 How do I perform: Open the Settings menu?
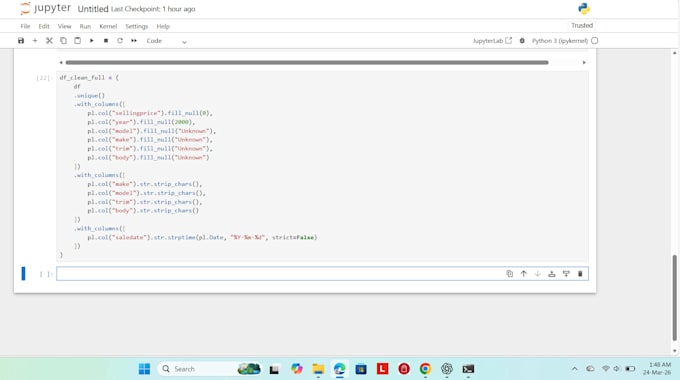tap(137, 26)
